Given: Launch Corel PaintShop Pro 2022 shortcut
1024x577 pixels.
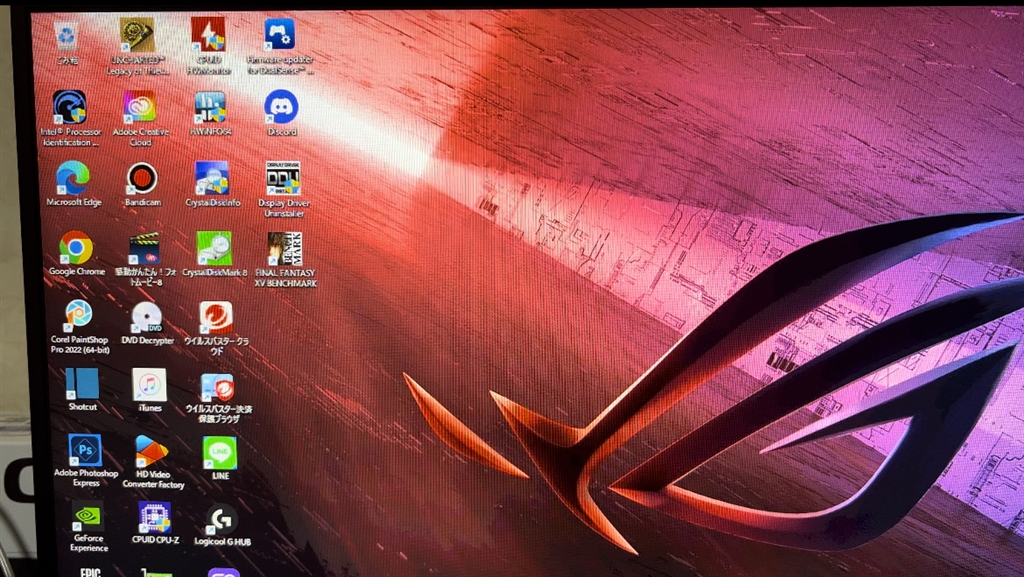Looking at the screenshot, I should click(x=78, y=315).
